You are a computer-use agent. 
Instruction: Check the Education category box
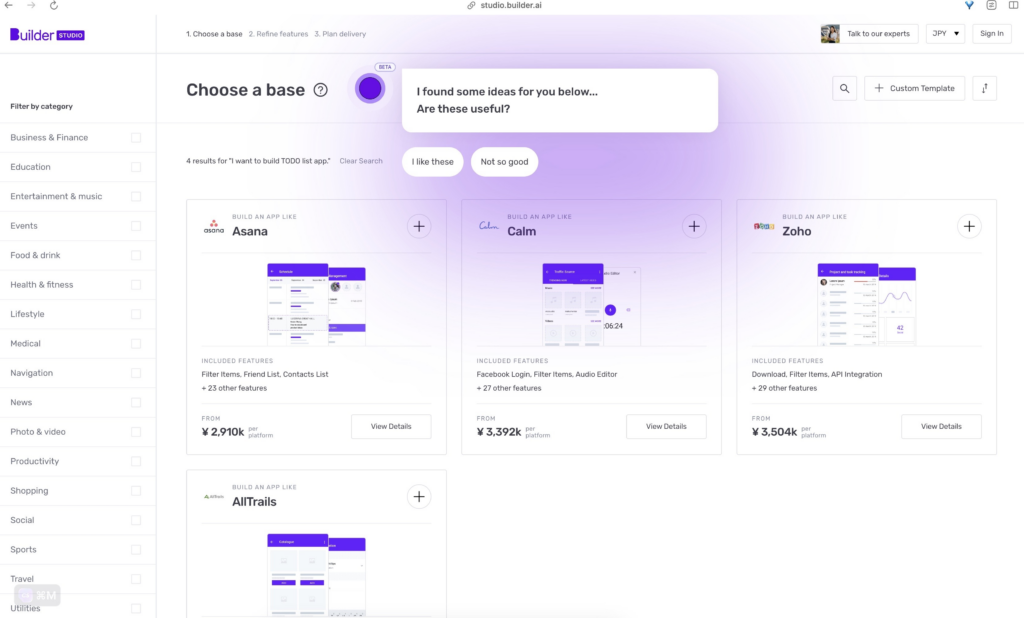[x=136, y=167]
